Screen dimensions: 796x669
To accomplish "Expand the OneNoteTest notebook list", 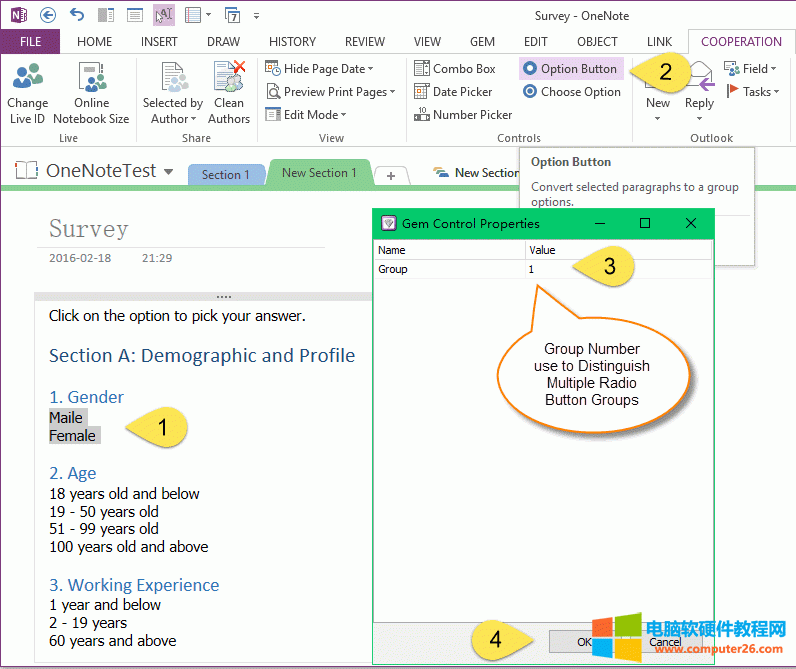I will click(x=168, y=172).
